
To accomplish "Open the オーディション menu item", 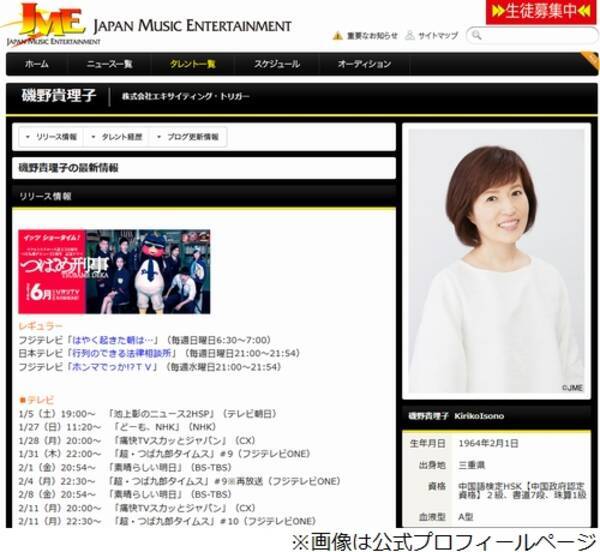I will (x=364, y=64).
